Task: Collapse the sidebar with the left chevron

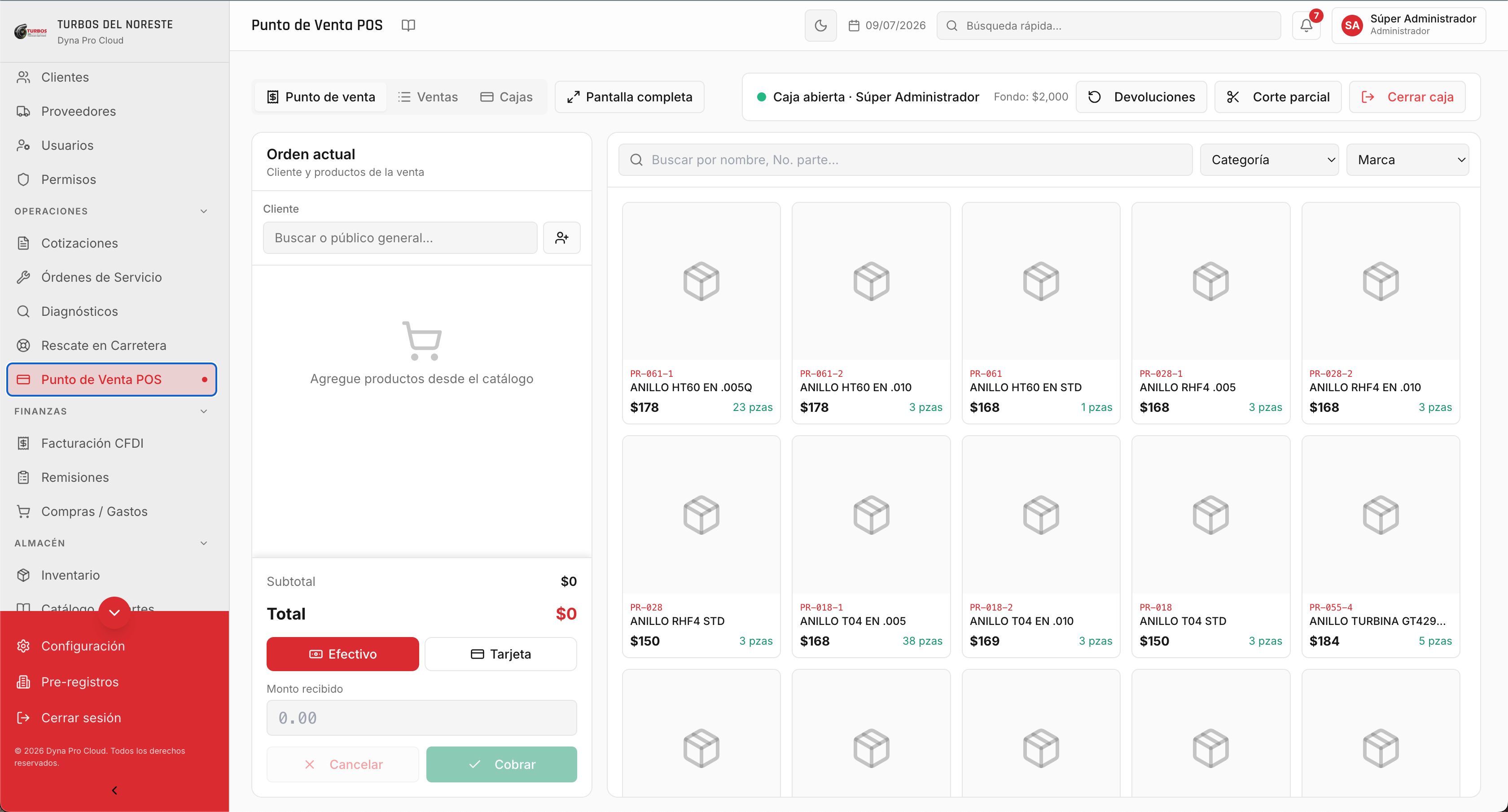Action: (x=115, y=790)
